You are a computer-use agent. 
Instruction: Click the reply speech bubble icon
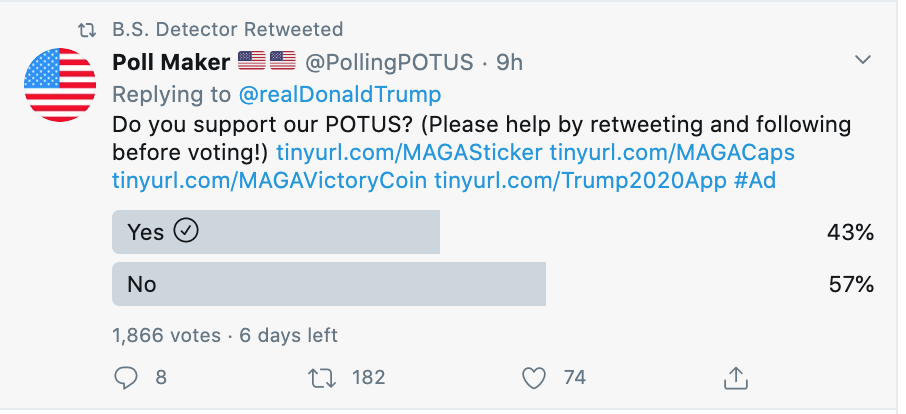pos(126,378)
